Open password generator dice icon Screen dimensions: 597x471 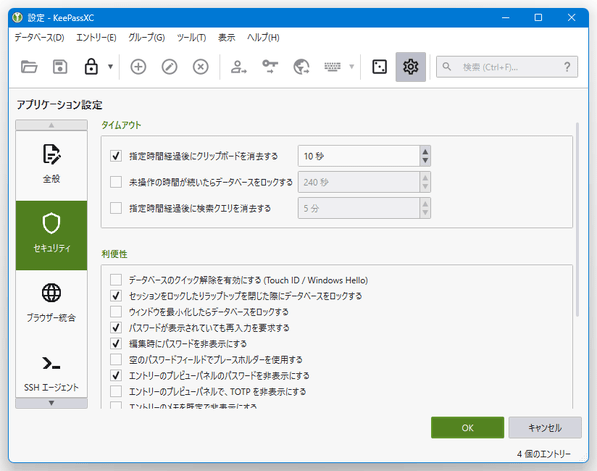click(379, 67)
